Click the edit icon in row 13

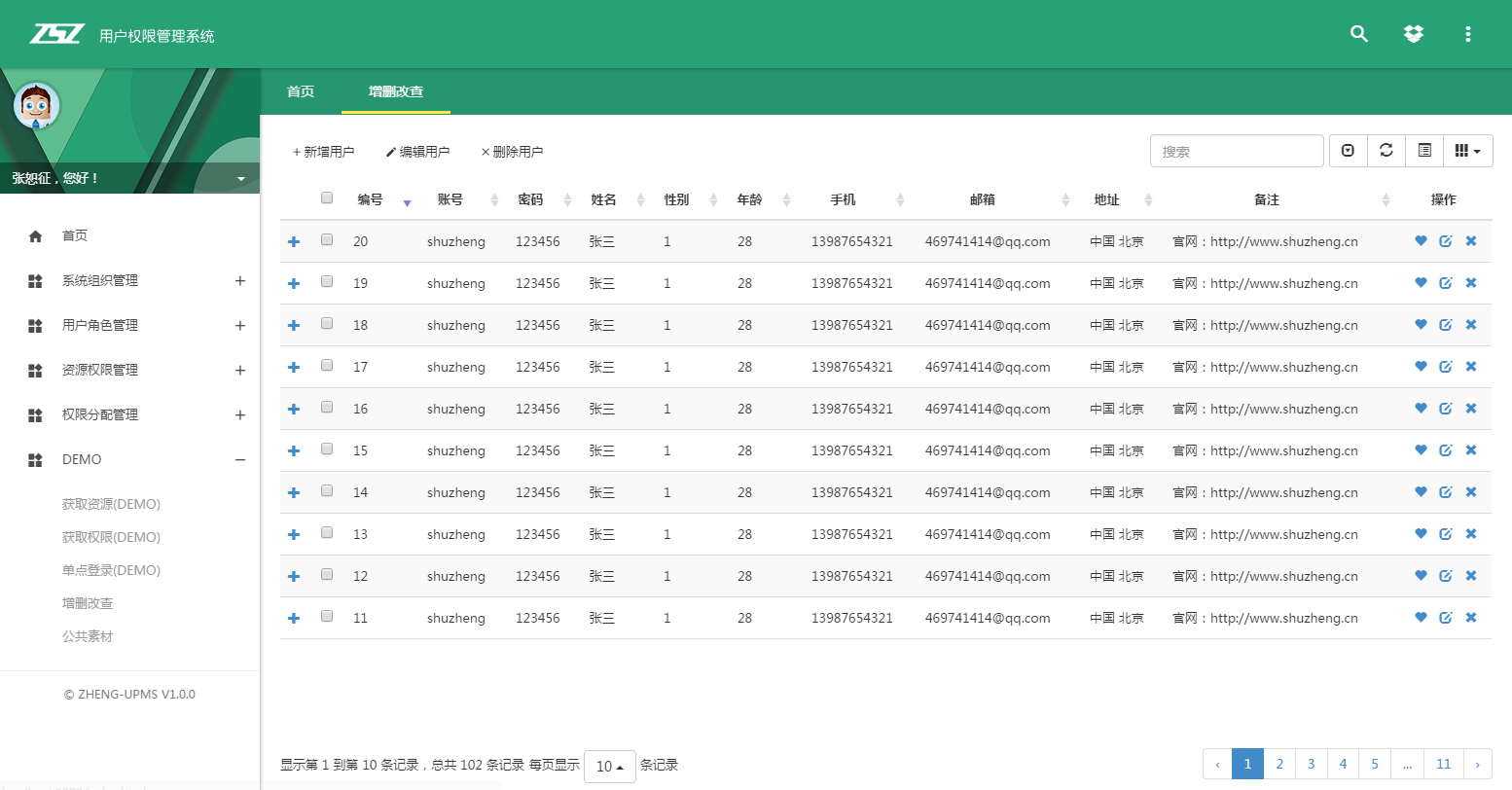(1446, 533)
